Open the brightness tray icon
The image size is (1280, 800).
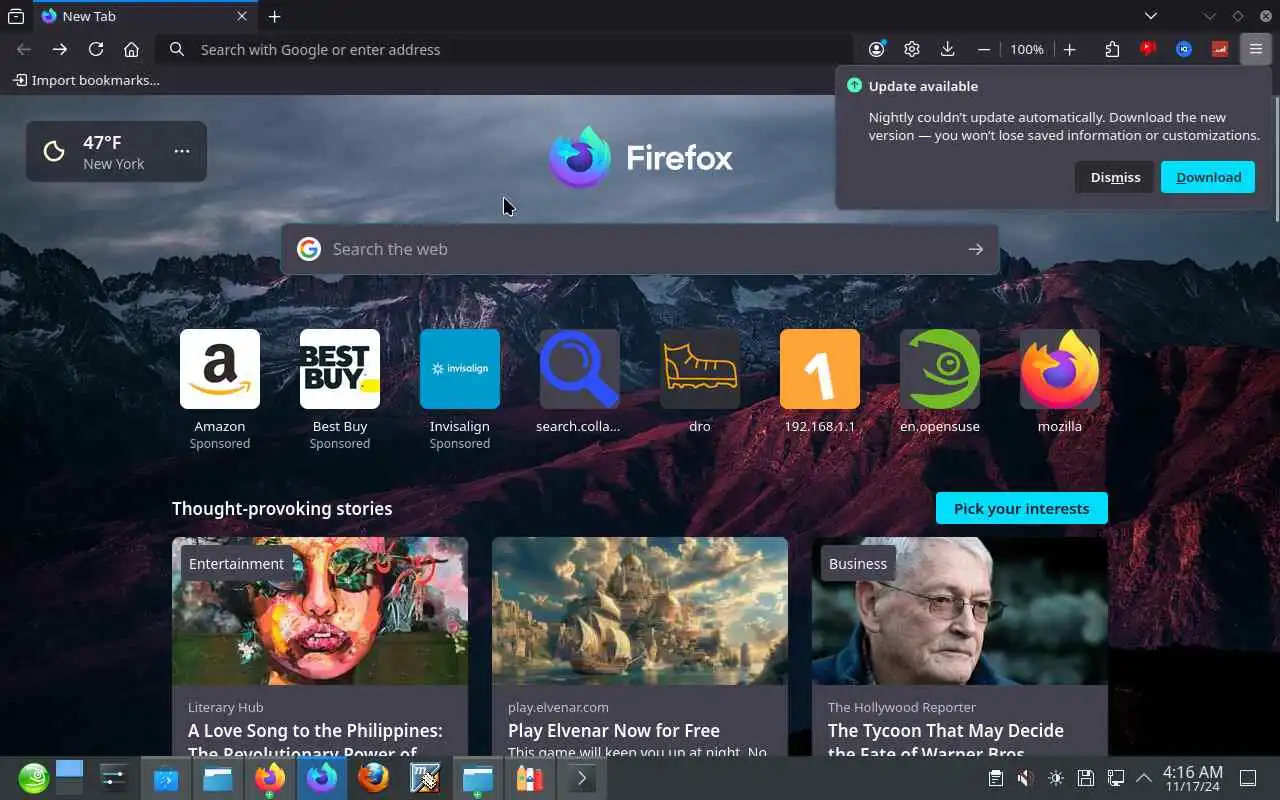click(x=1056, y=778)
